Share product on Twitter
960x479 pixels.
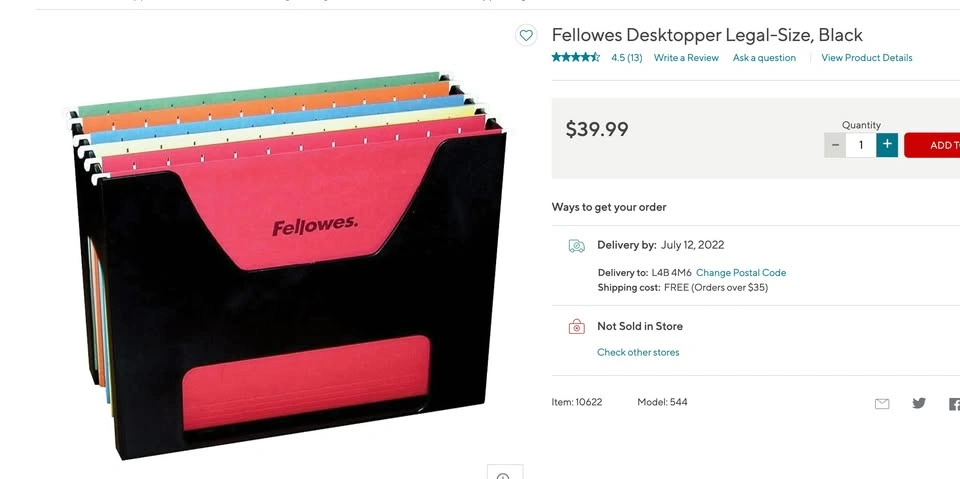pyautogui.click(x=919, y=403)
